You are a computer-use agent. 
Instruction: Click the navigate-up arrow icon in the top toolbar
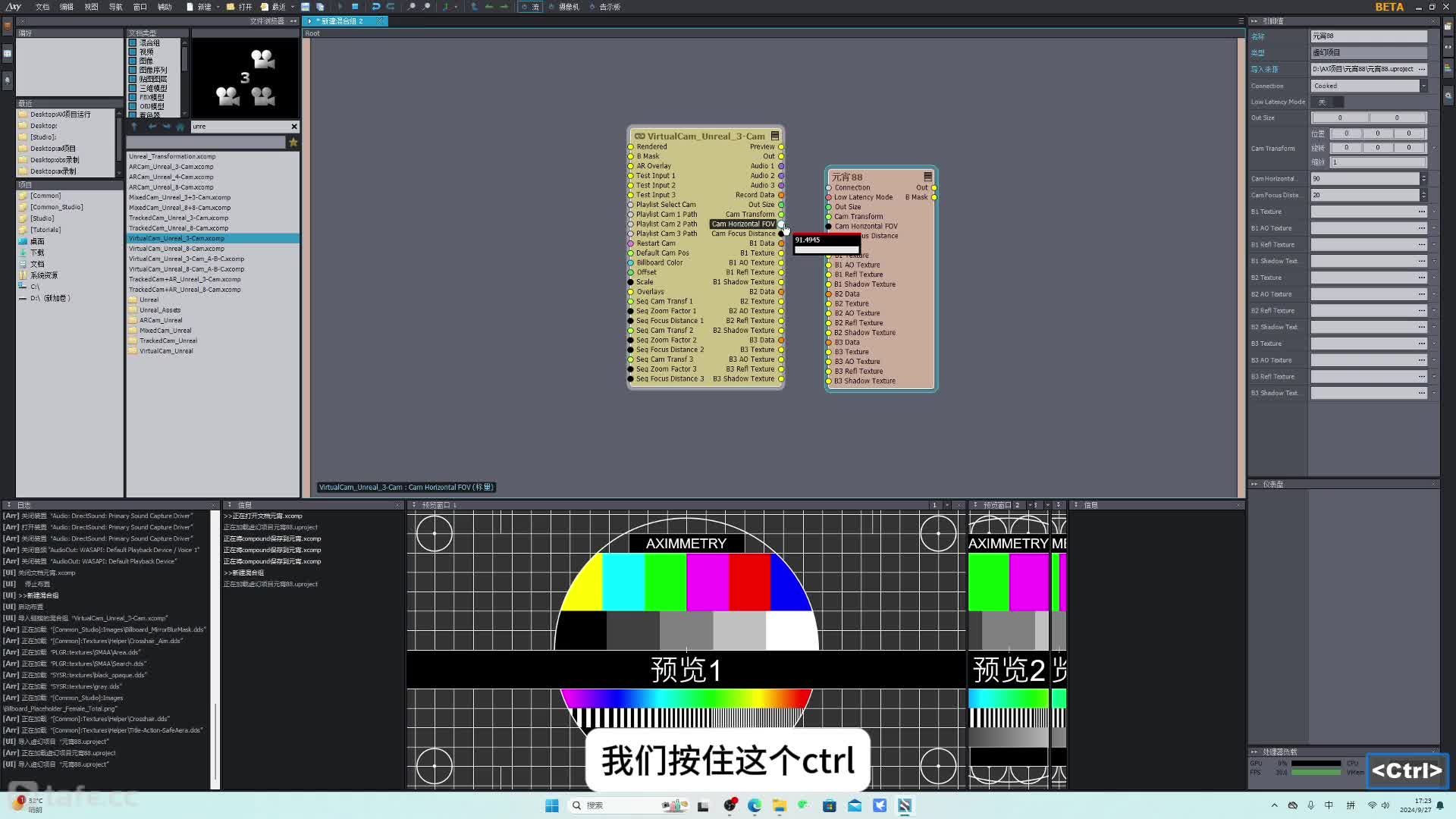coord(475,7)
